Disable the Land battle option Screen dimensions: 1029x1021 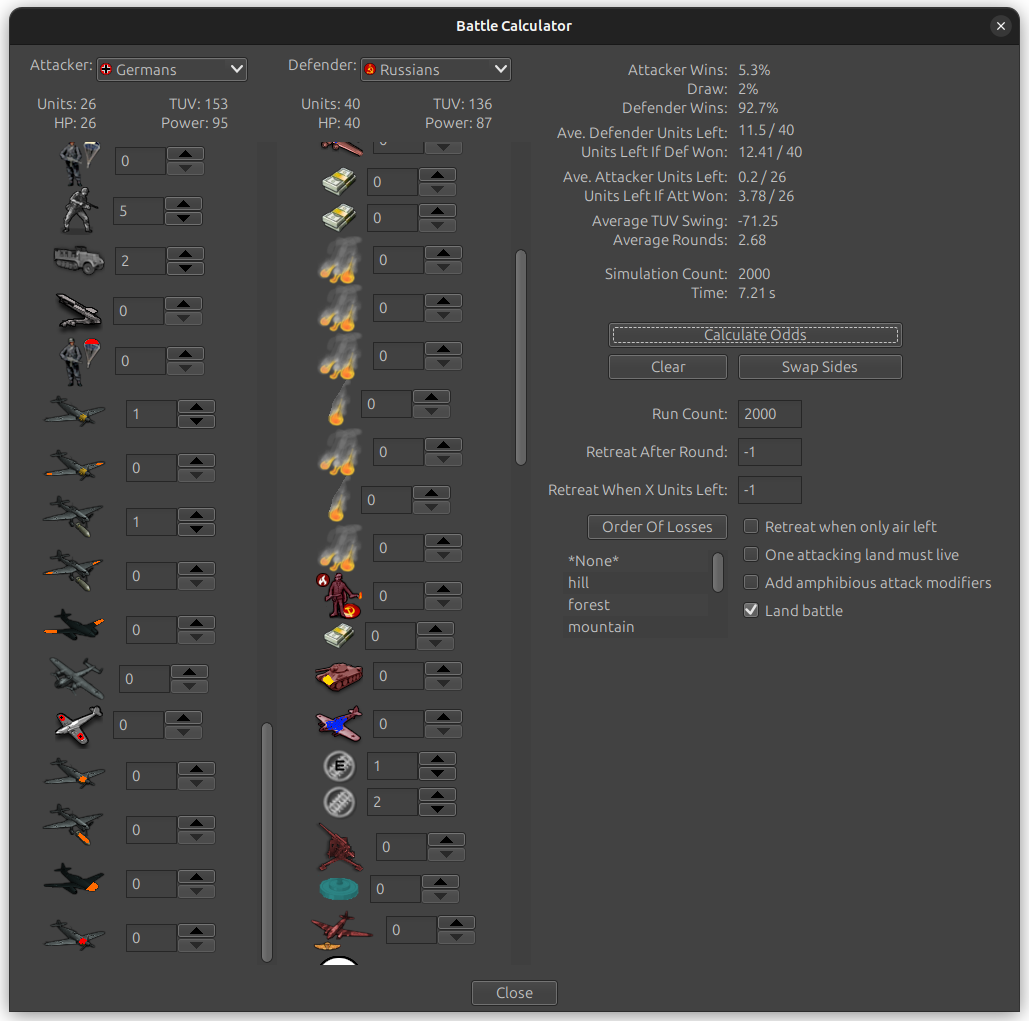point(750,610)
